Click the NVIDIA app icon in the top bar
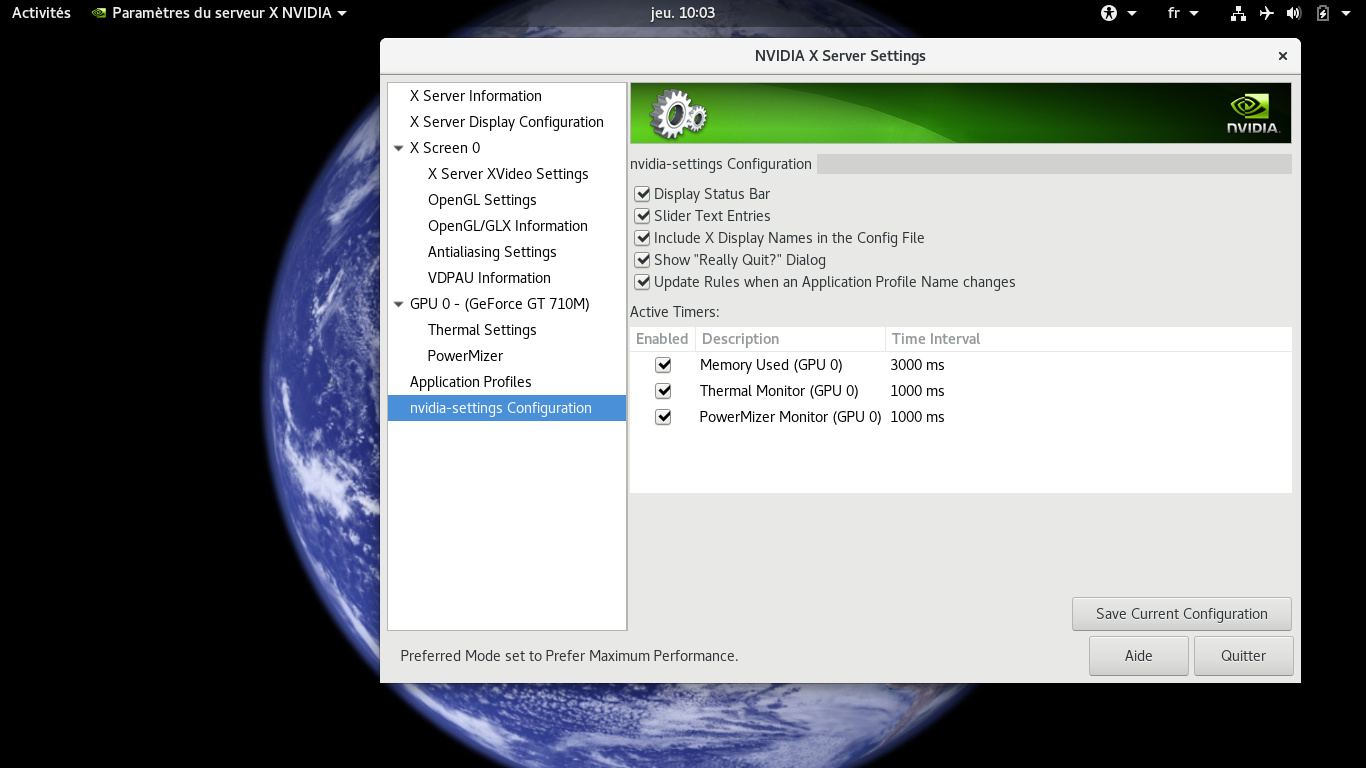This screenshot has width=1366, height=768. click(x=99, y=13)
